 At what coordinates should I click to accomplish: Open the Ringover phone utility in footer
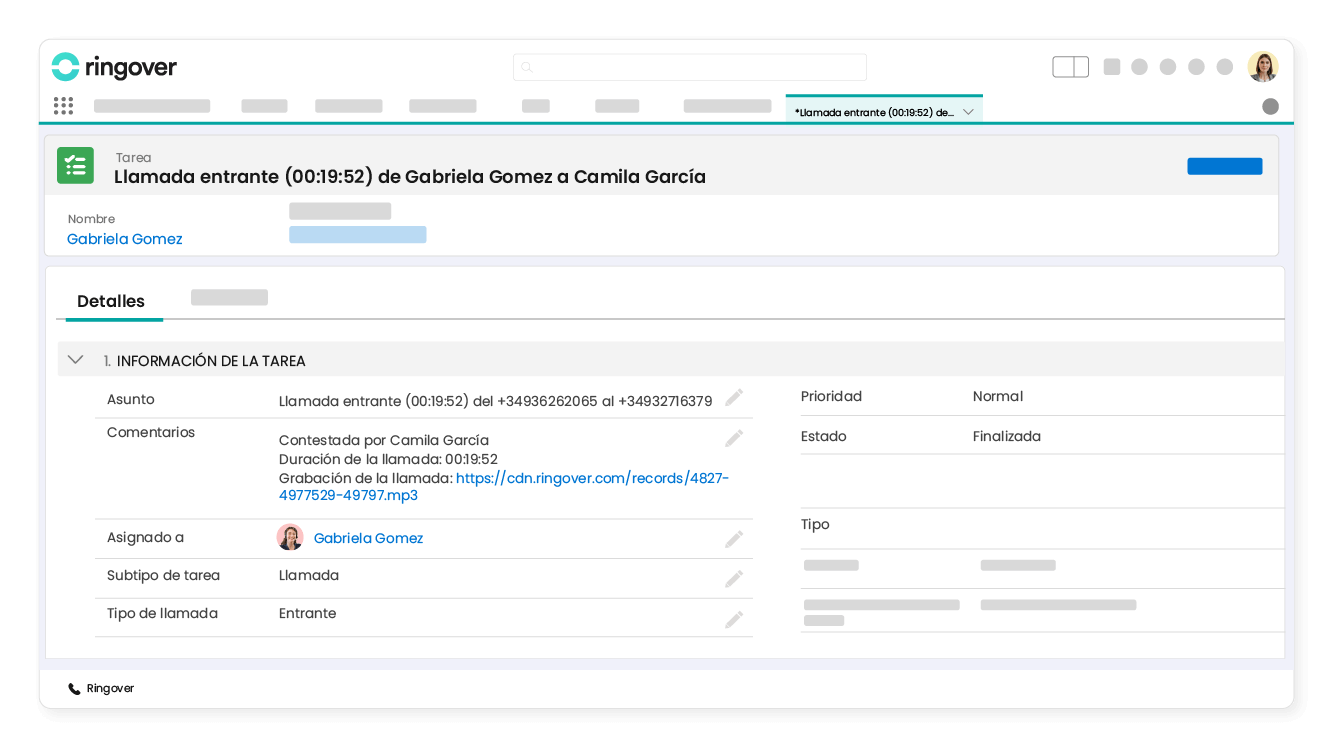(101, 689)
